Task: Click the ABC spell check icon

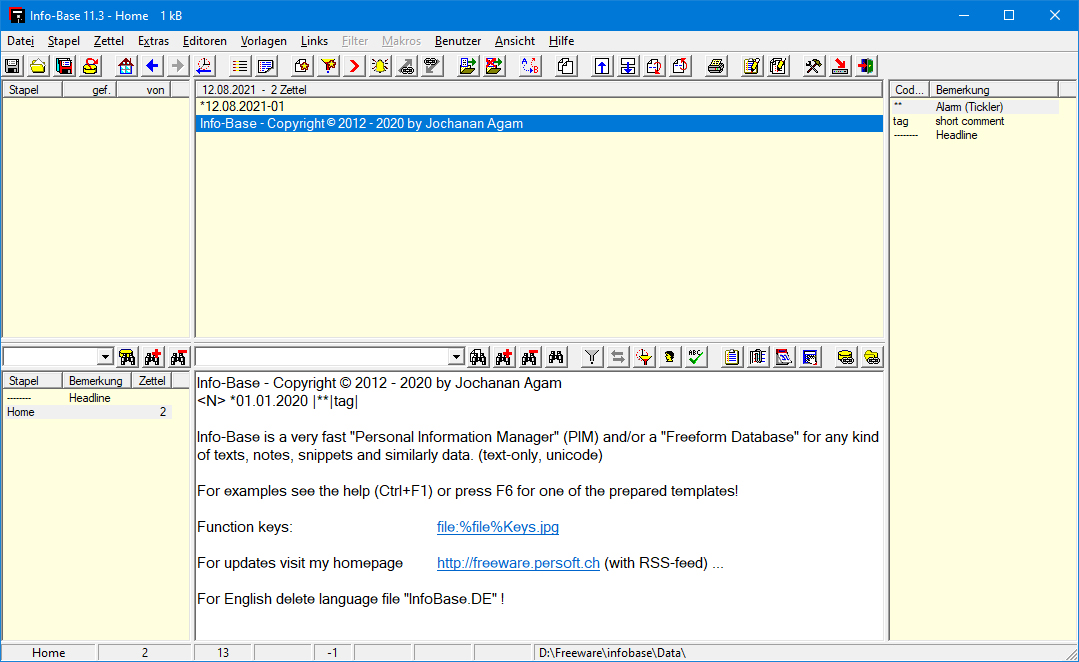Action: pyautogui.click(x=696, y=356)
